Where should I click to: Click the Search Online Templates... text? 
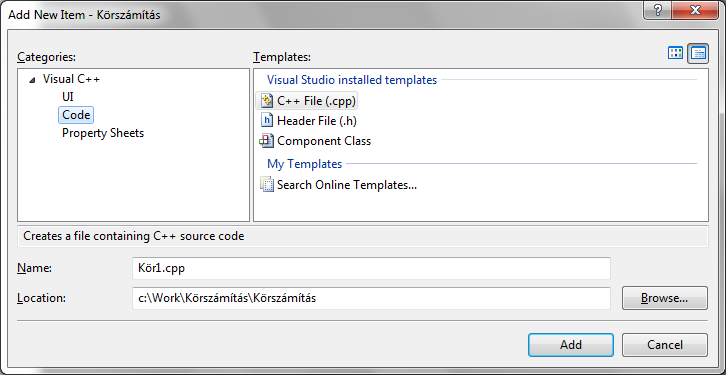click(x=347, y=185)
